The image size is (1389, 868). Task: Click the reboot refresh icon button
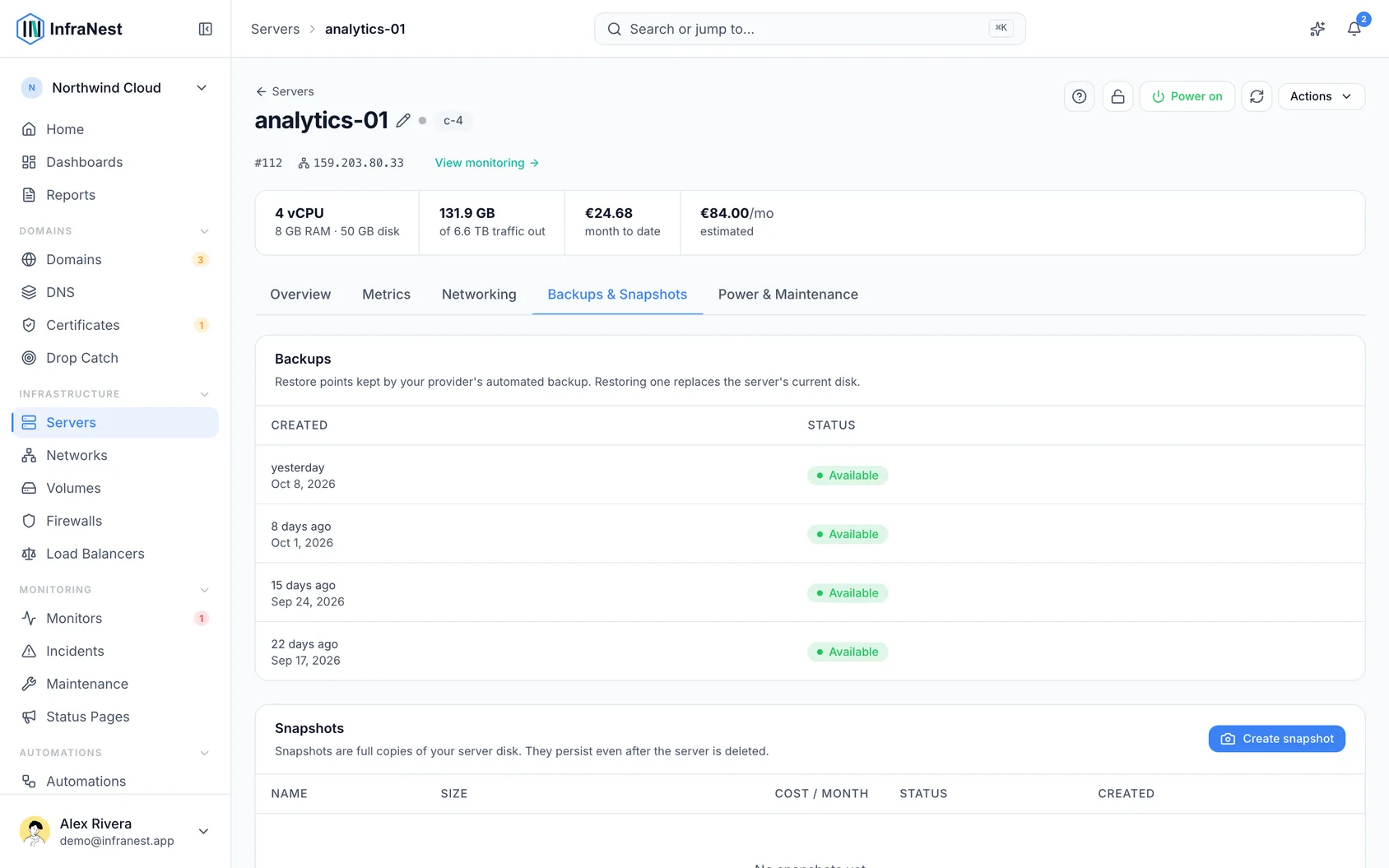coord(1257,96)
